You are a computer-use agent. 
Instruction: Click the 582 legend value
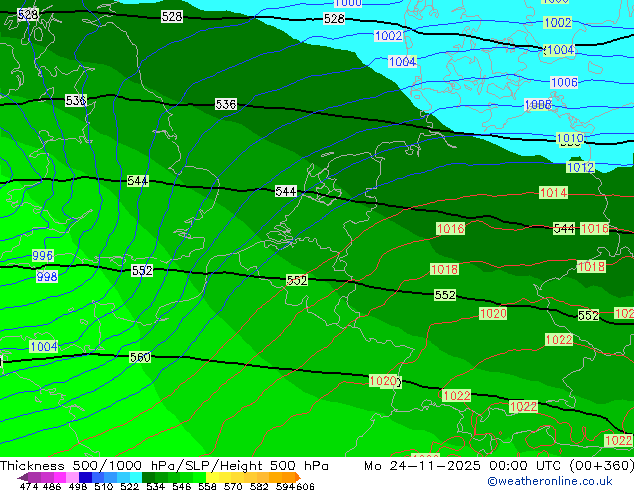tap(259, 486)
